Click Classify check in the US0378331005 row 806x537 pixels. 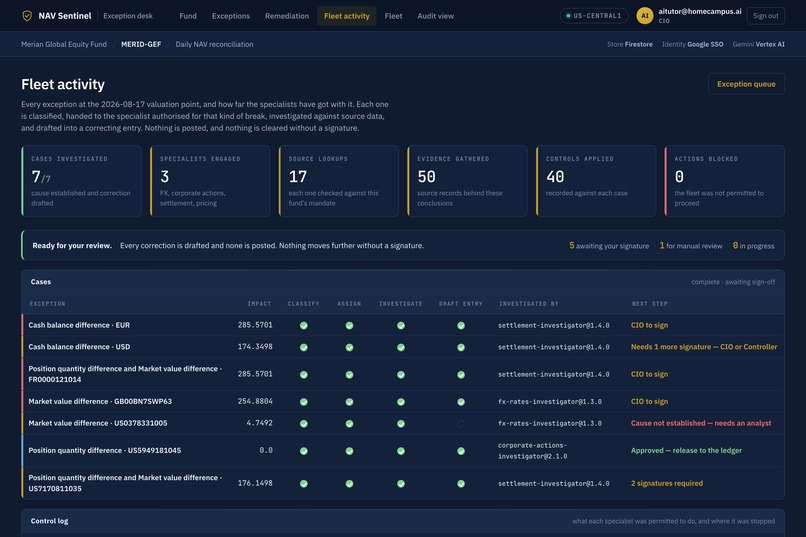(x=304, y=424)
